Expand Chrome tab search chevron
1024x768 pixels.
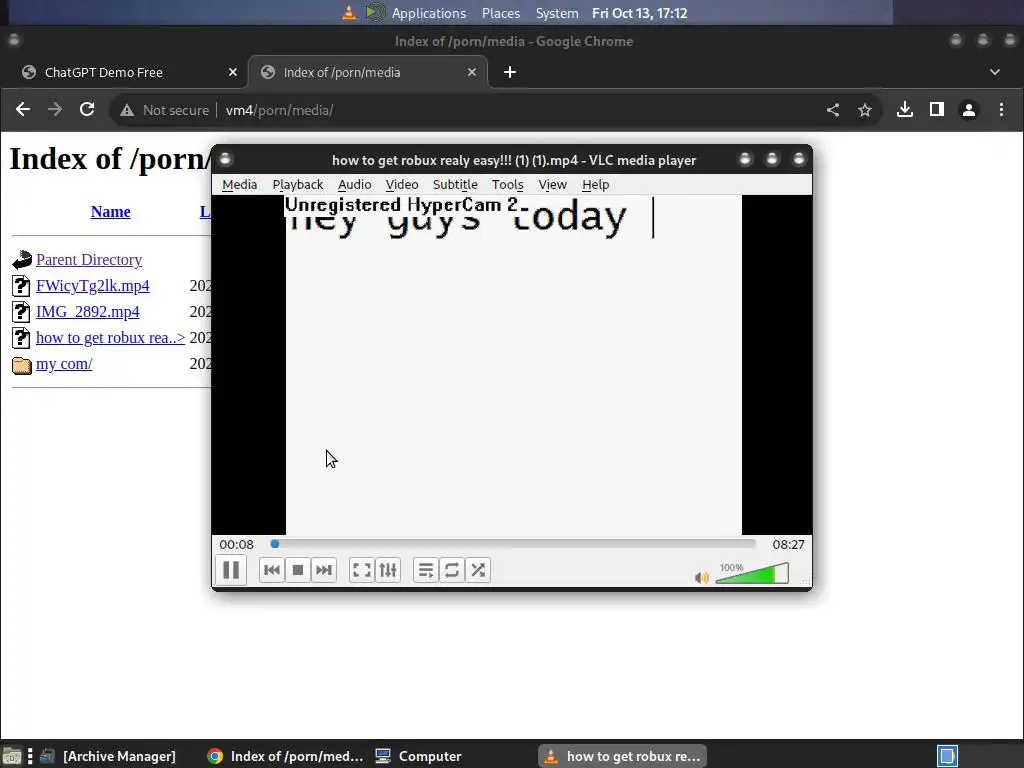tap(995, 72)
